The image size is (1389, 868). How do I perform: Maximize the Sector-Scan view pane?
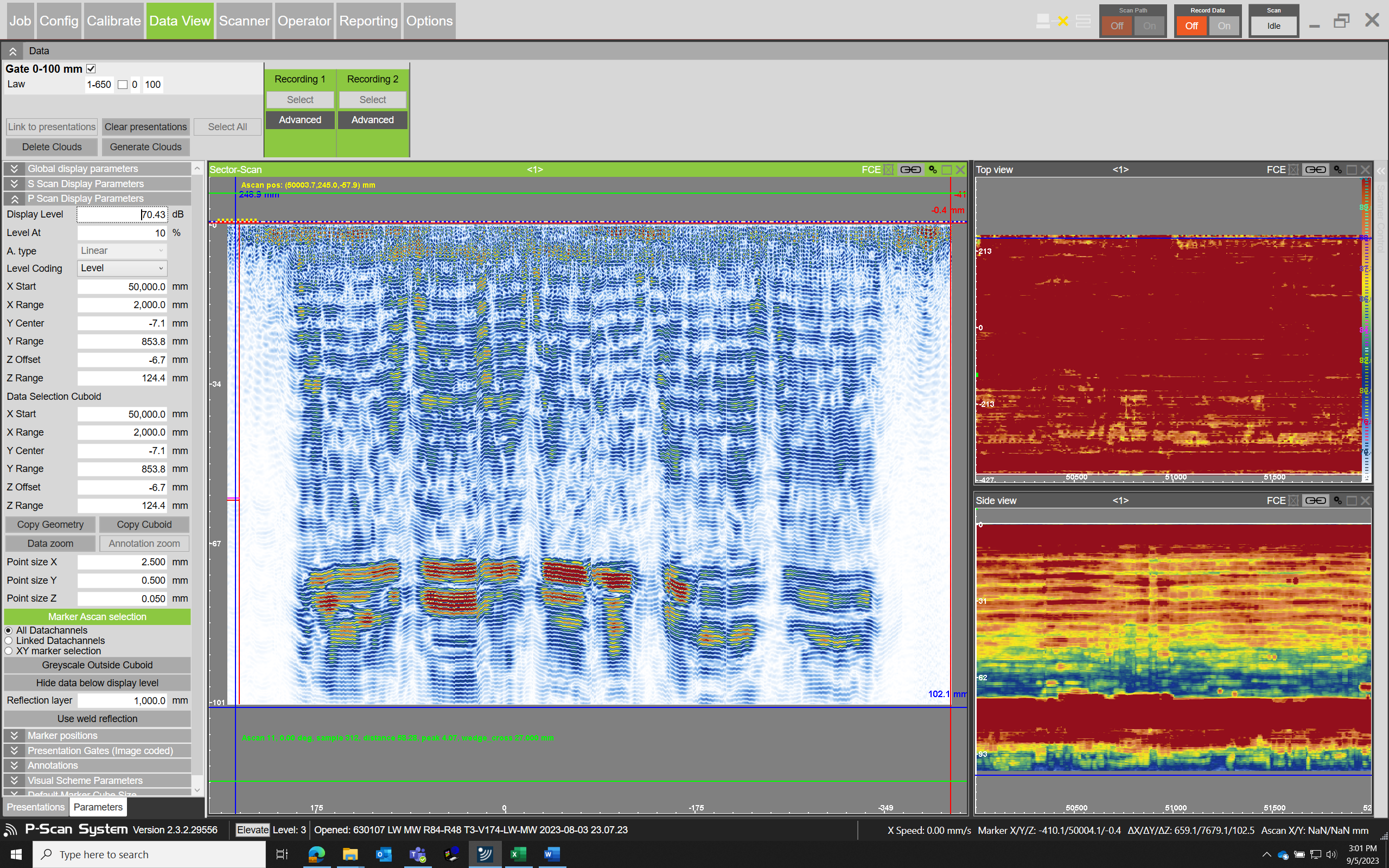point(946,169)
